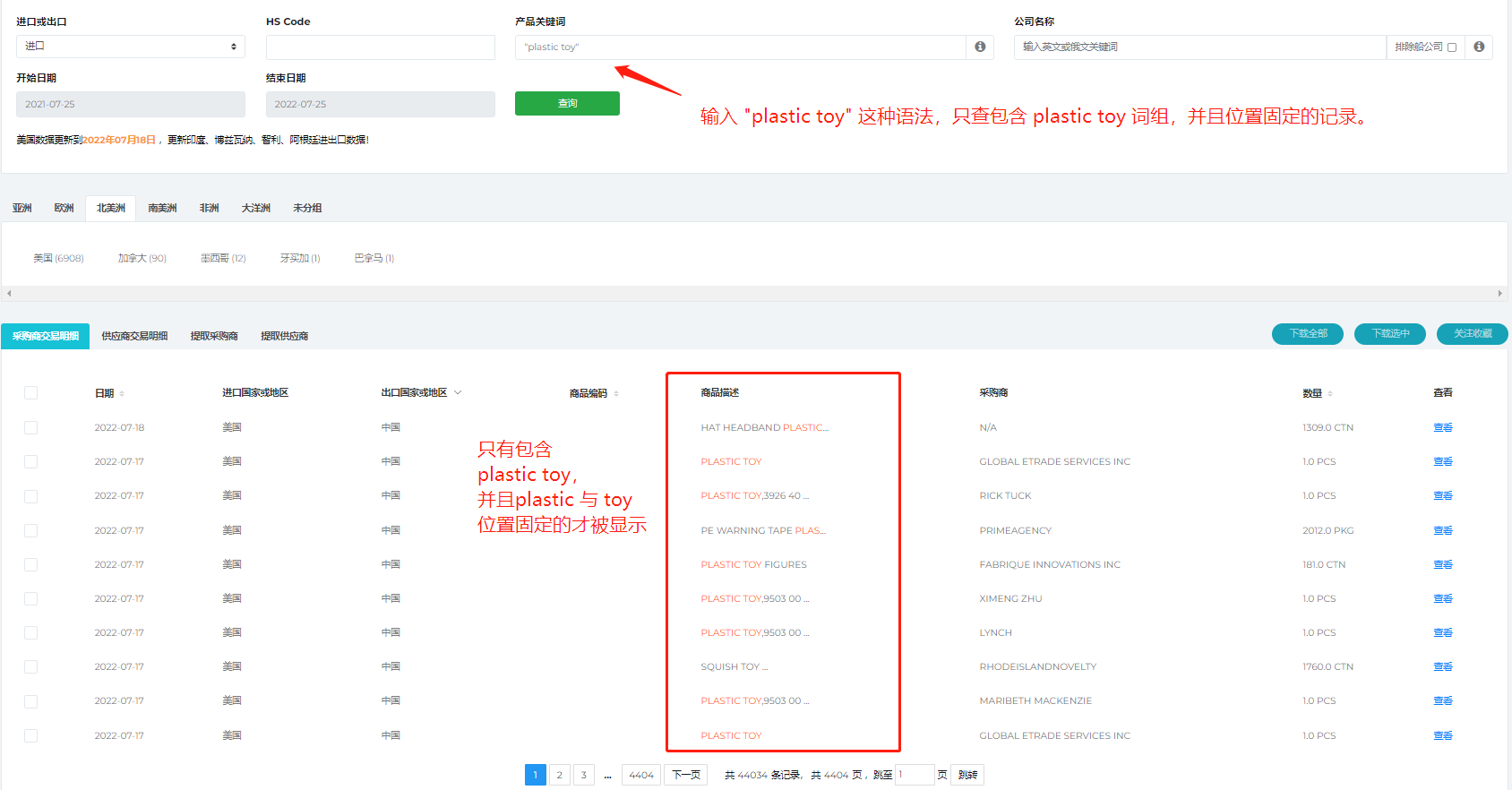
Task: Click the info icon beside 产品关键词 field
Action: point(980,47)
